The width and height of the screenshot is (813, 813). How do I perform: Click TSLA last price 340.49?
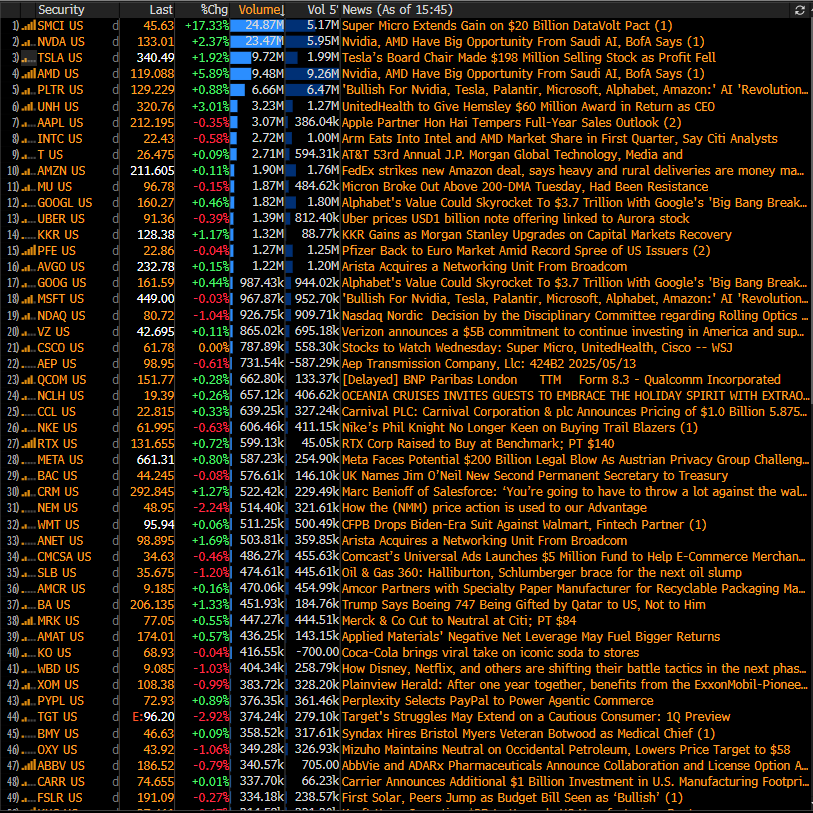(156, 58)
